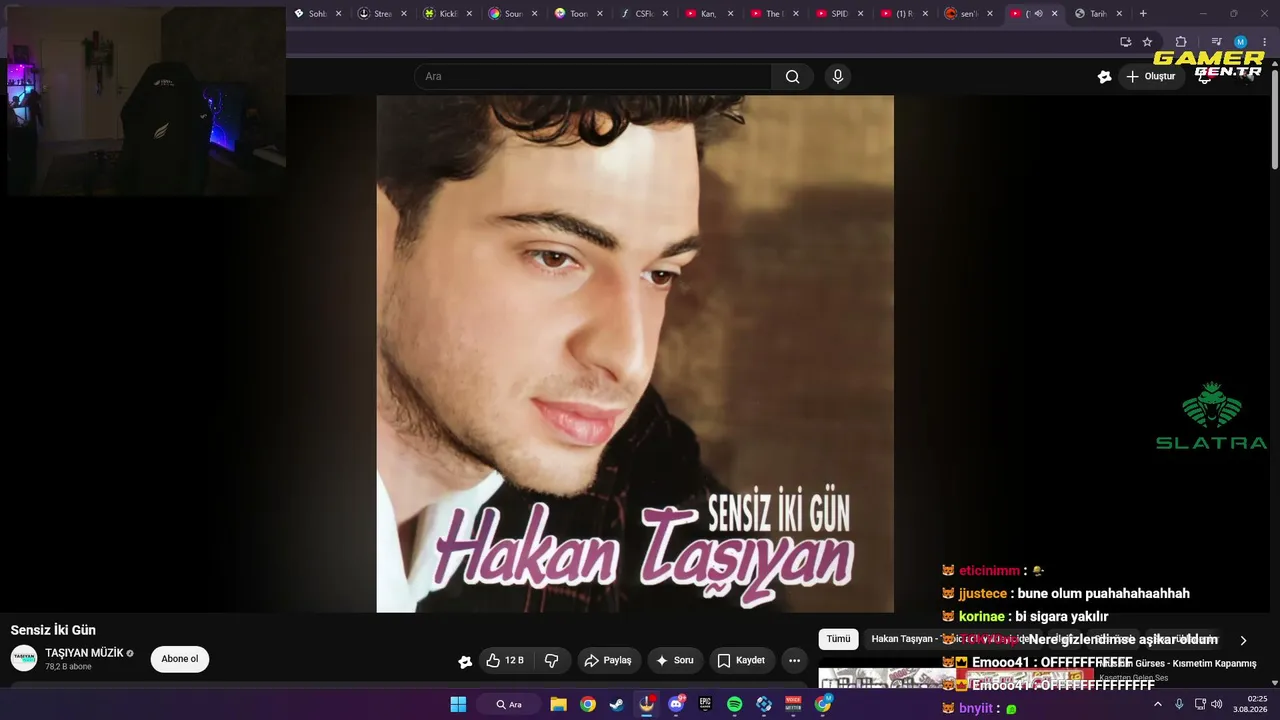Click the install app icon in address bar
1280x720 pixels.
coord(1125,42)
